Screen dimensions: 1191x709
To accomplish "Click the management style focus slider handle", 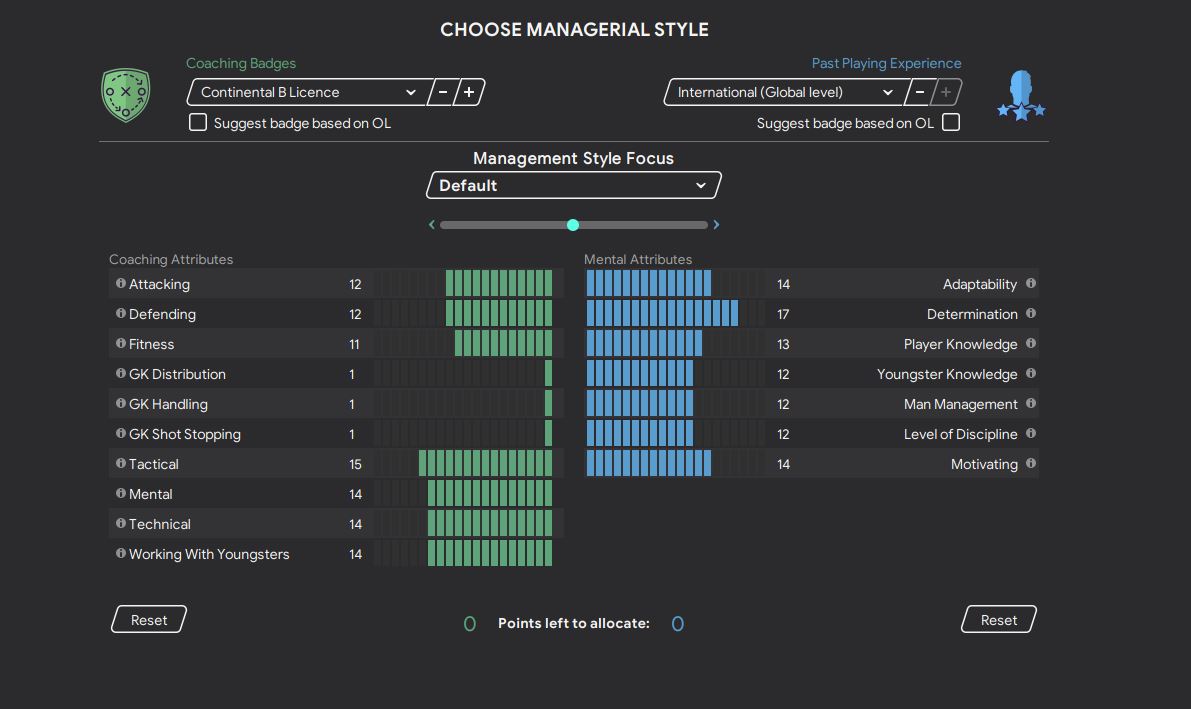I will click(x=573, y=225).
